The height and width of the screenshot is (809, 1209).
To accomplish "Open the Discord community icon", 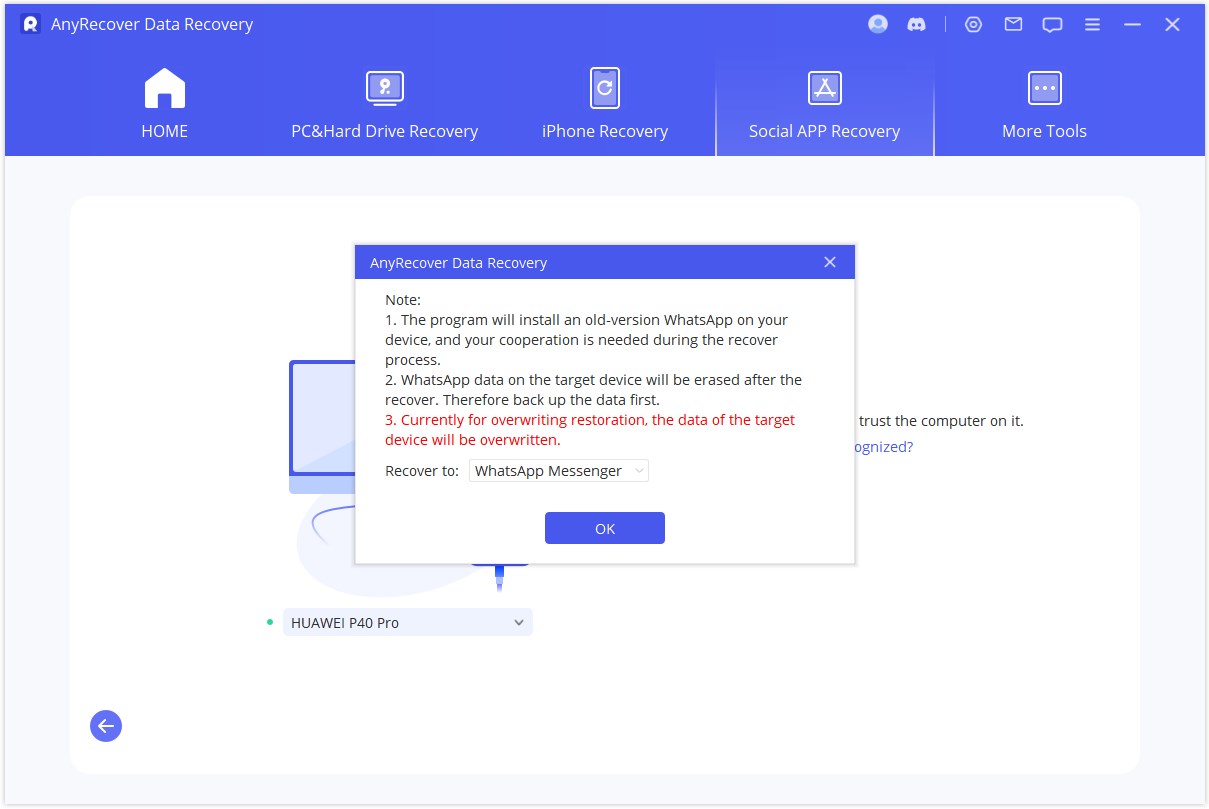I will (917, 24).
